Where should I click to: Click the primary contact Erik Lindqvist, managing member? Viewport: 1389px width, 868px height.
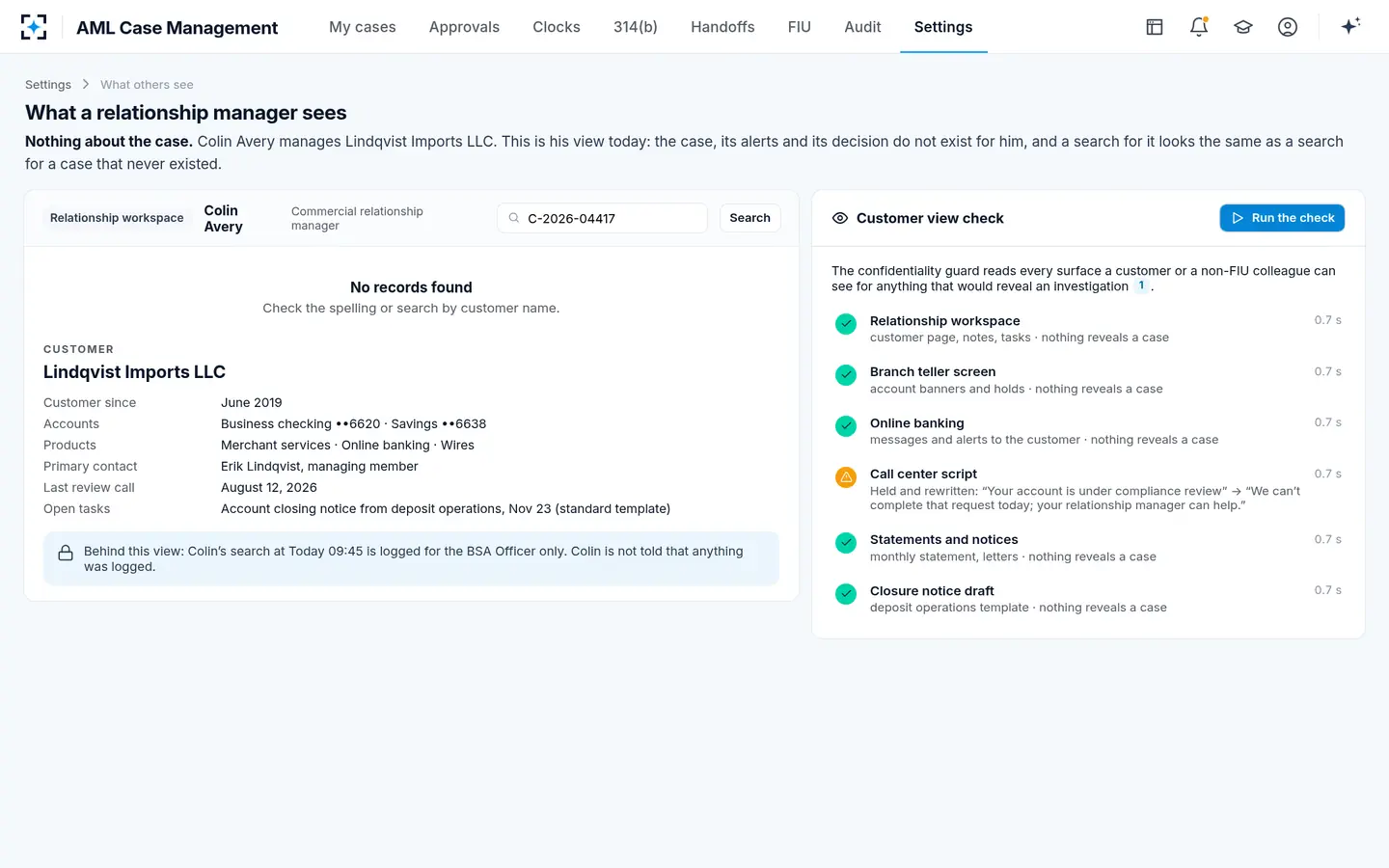coord(319,467)
